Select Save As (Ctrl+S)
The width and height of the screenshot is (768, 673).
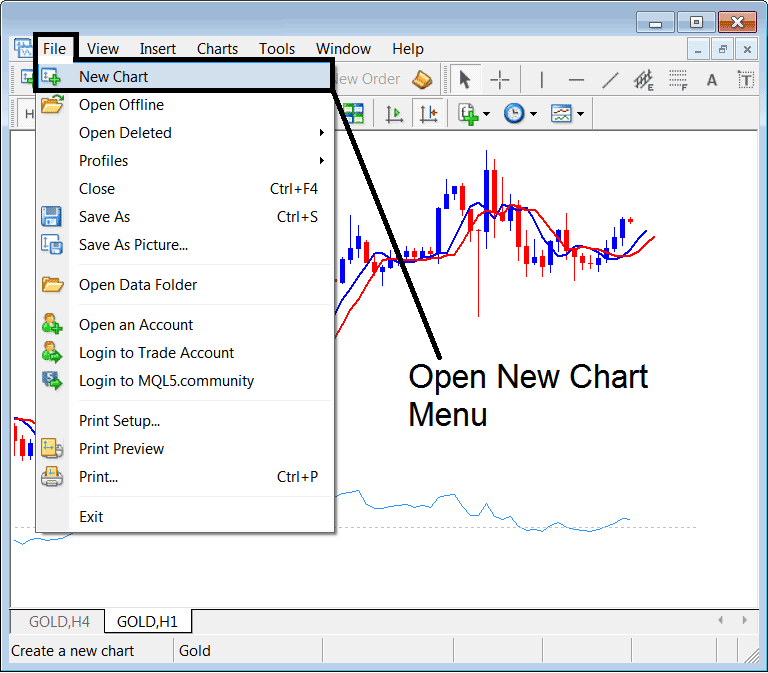pyautogui.click(x=185, y=216)
